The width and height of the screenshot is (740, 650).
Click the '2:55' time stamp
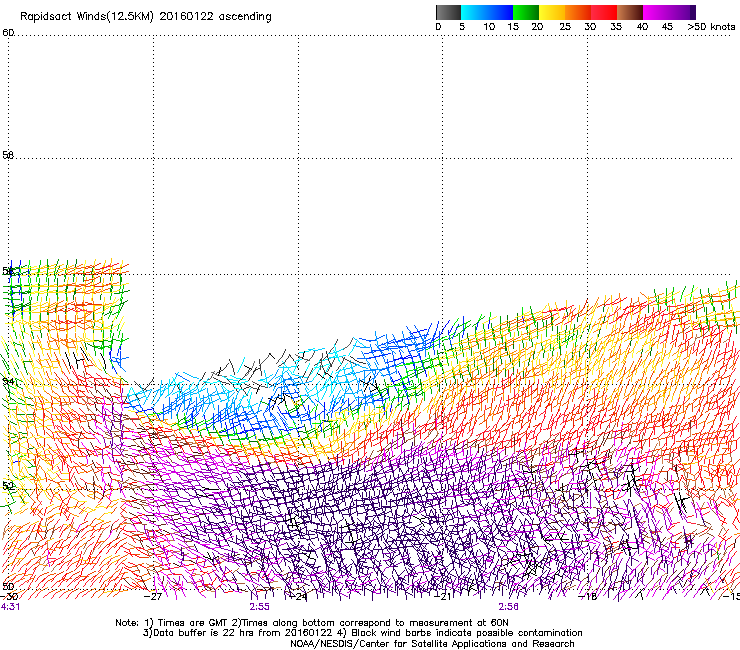(260, 607)
